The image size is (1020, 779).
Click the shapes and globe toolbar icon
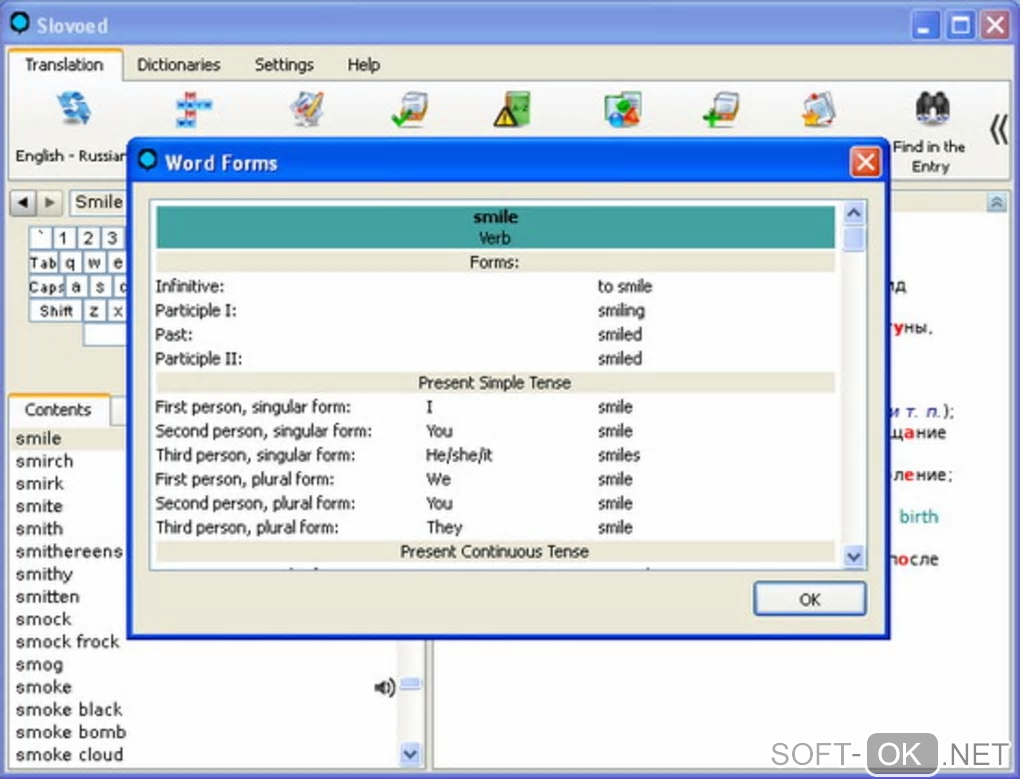coord(623,109)
